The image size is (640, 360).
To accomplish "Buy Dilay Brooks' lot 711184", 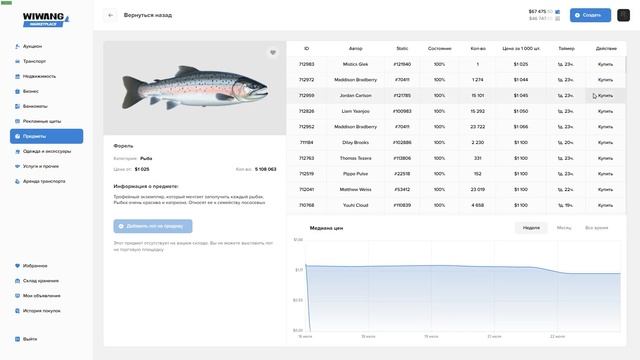I will coord(605,142).
